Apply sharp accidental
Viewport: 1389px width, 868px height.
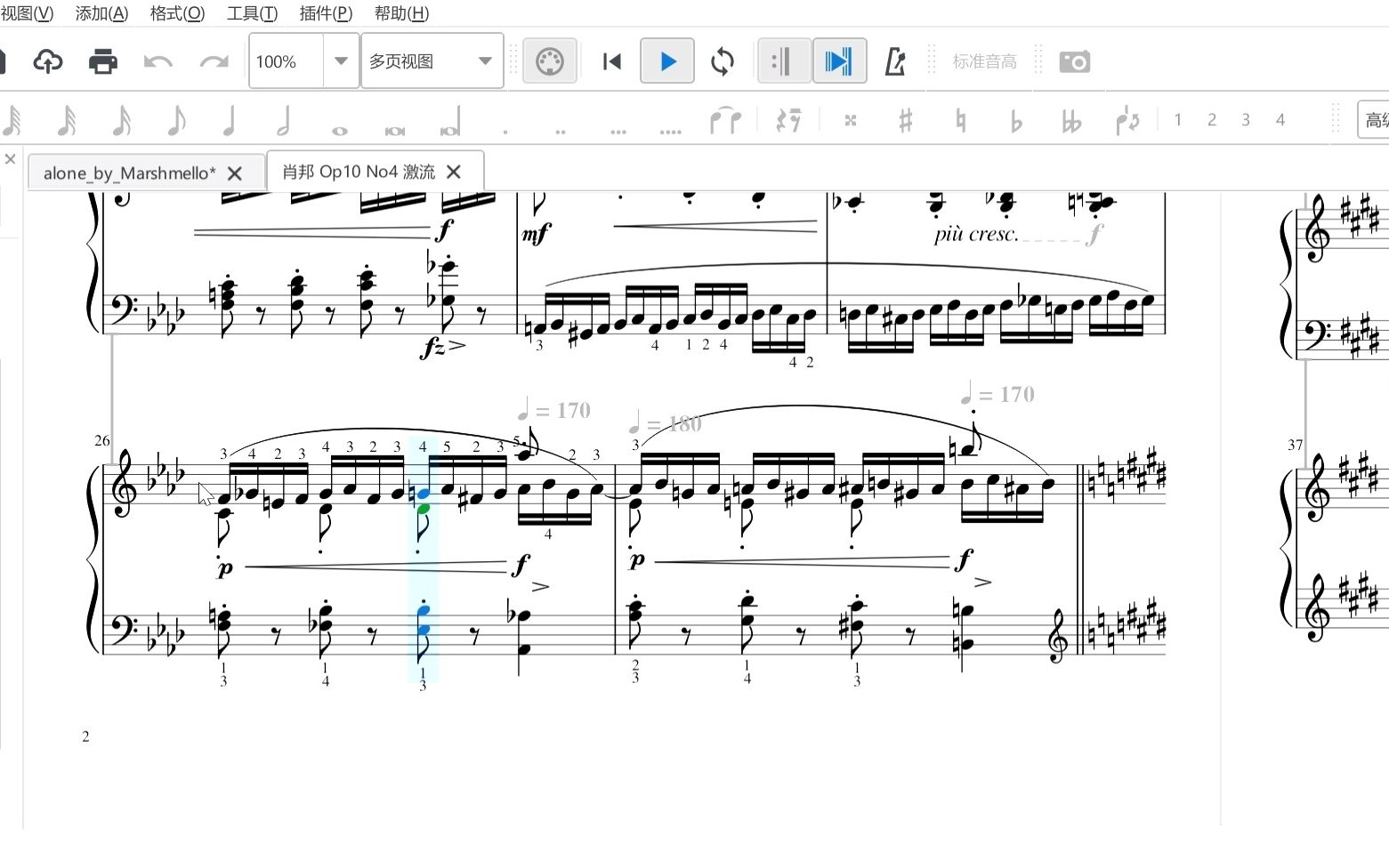point(906,120)
